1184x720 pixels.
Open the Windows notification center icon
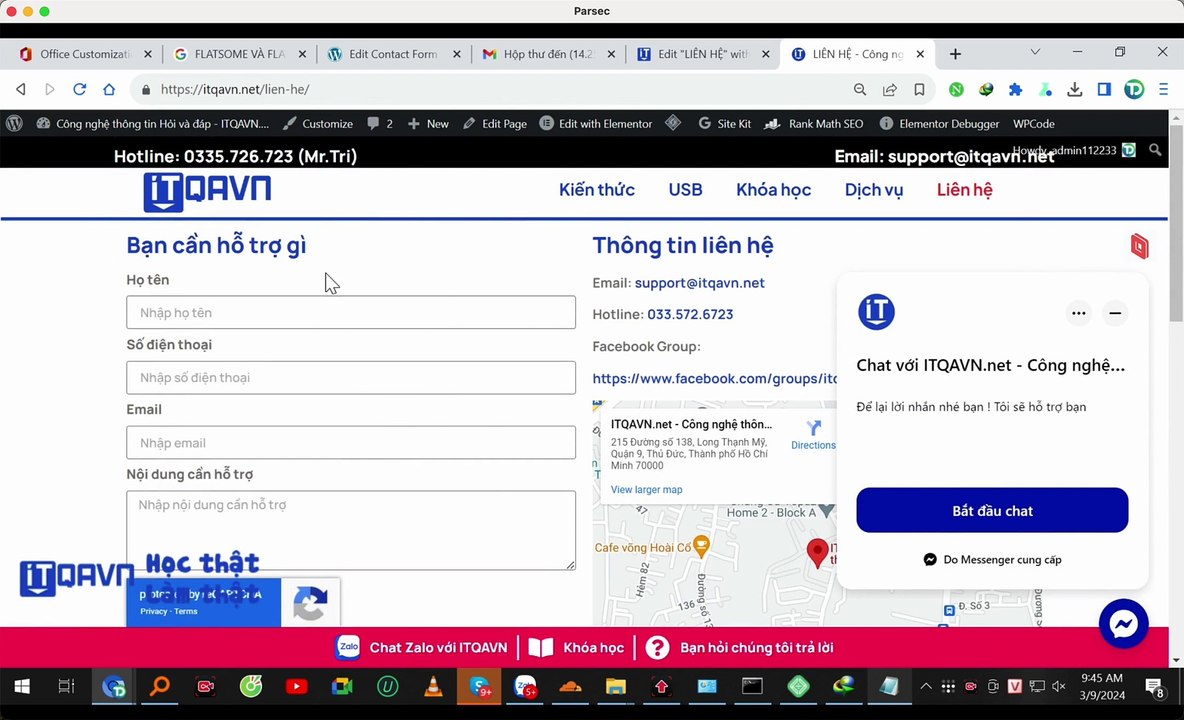(1154, 687)
